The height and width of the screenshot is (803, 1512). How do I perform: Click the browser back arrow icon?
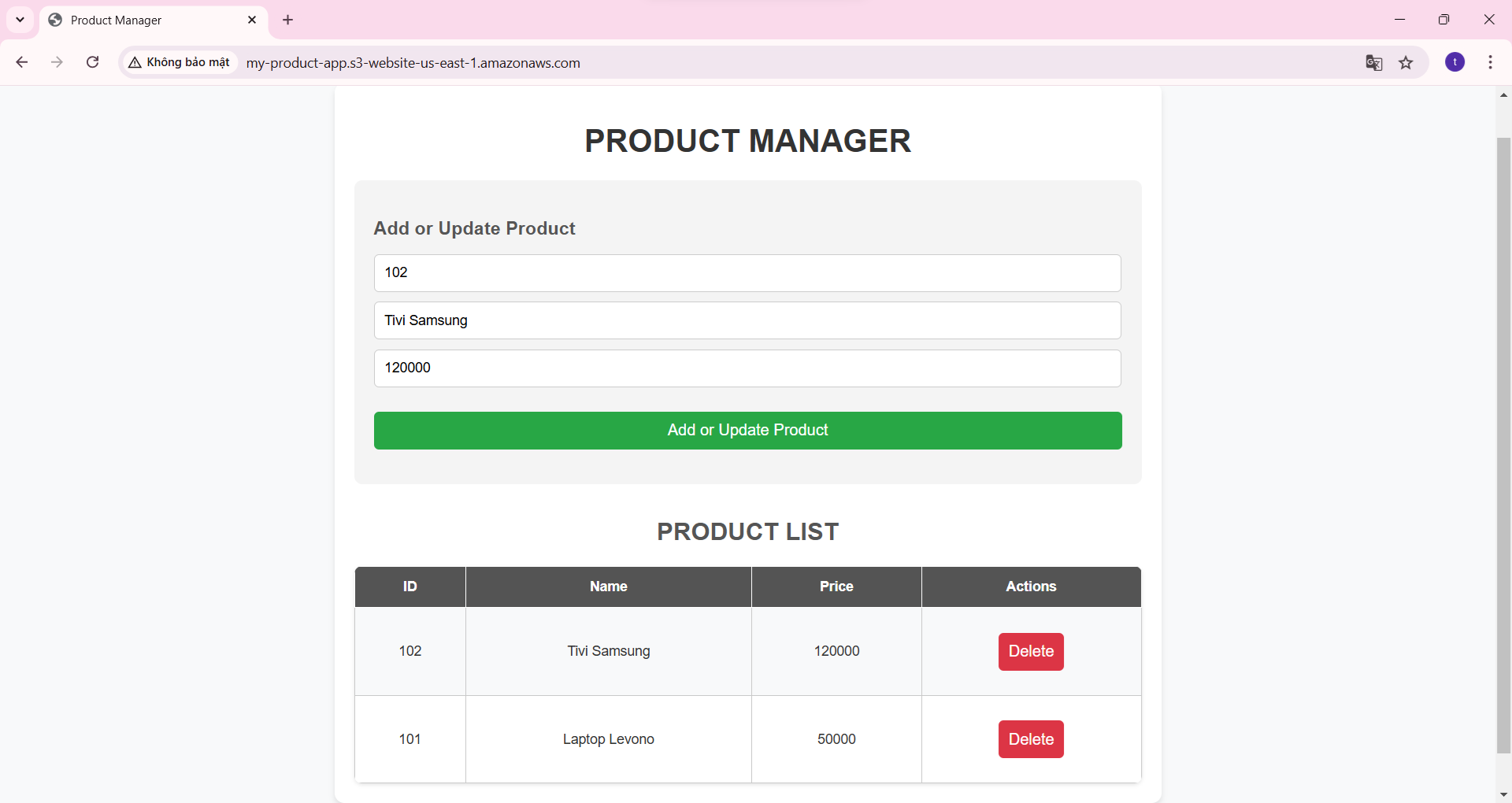coord(22,62)
